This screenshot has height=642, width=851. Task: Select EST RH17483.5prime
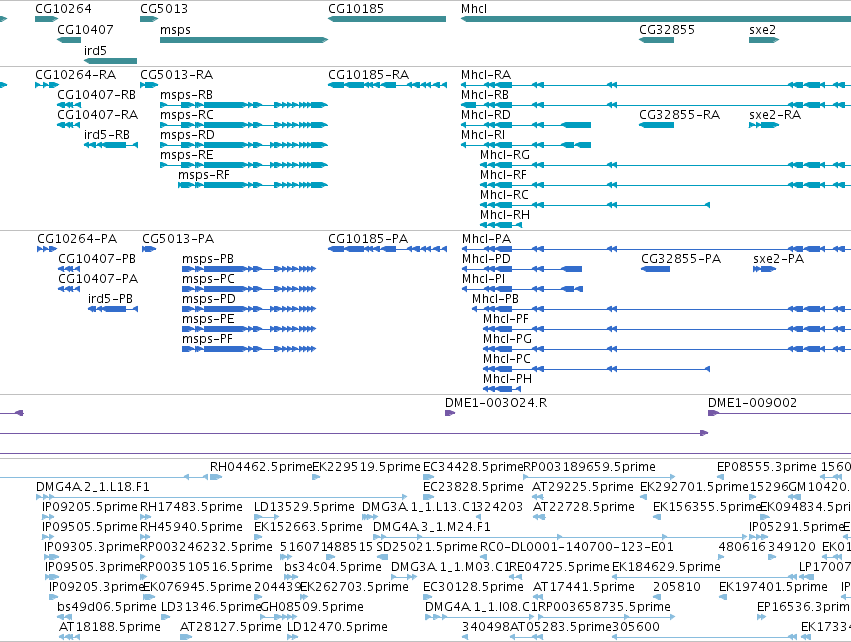pyautogui.click(x=146, y=517)
